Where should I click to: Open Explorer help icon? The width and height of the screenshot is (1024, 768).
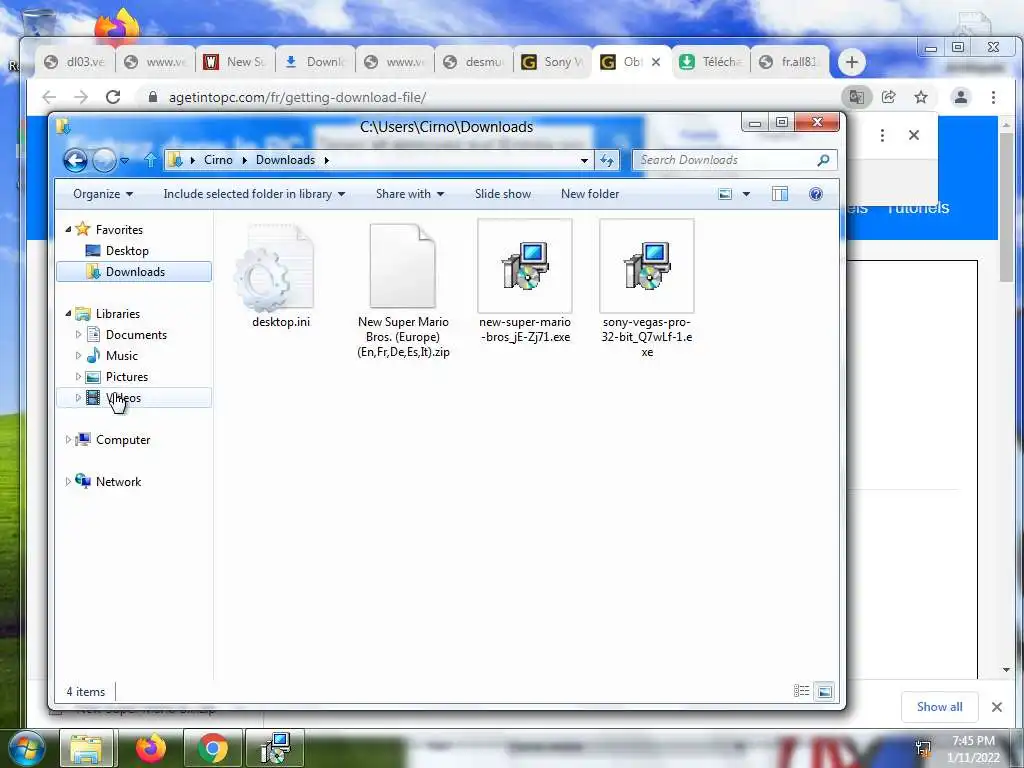[x=816, y=194]
